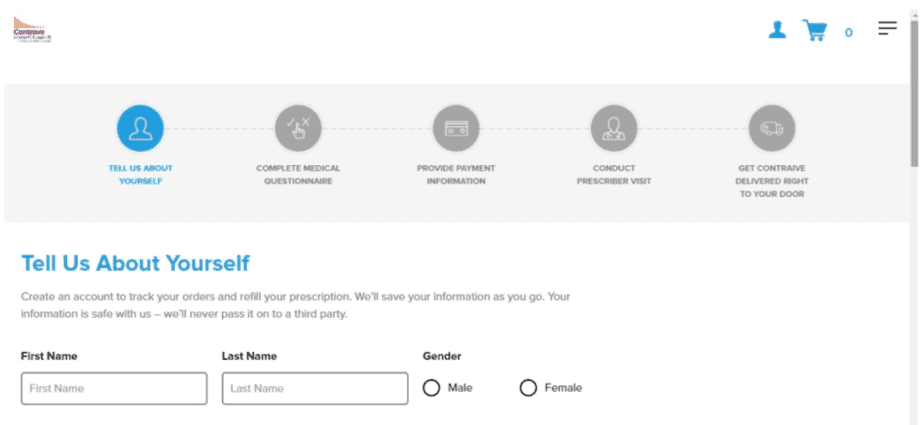
Task: Click the payment card step icon
Action: [x=456, y=128]
